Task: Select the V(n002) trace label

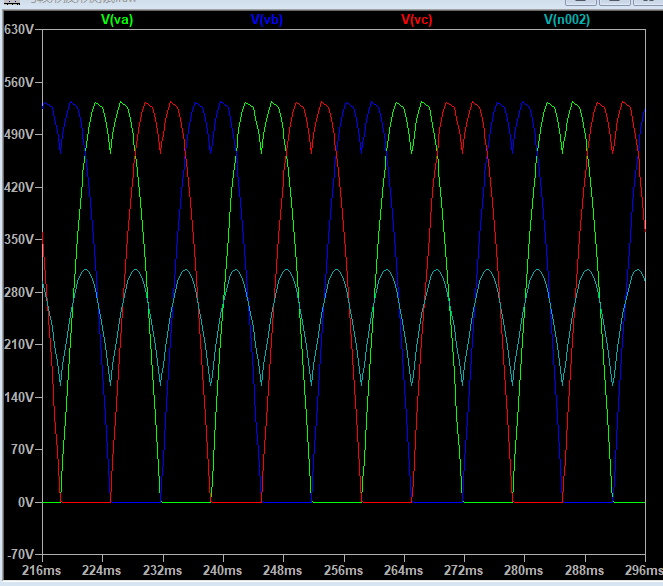Action: [567, 19]
